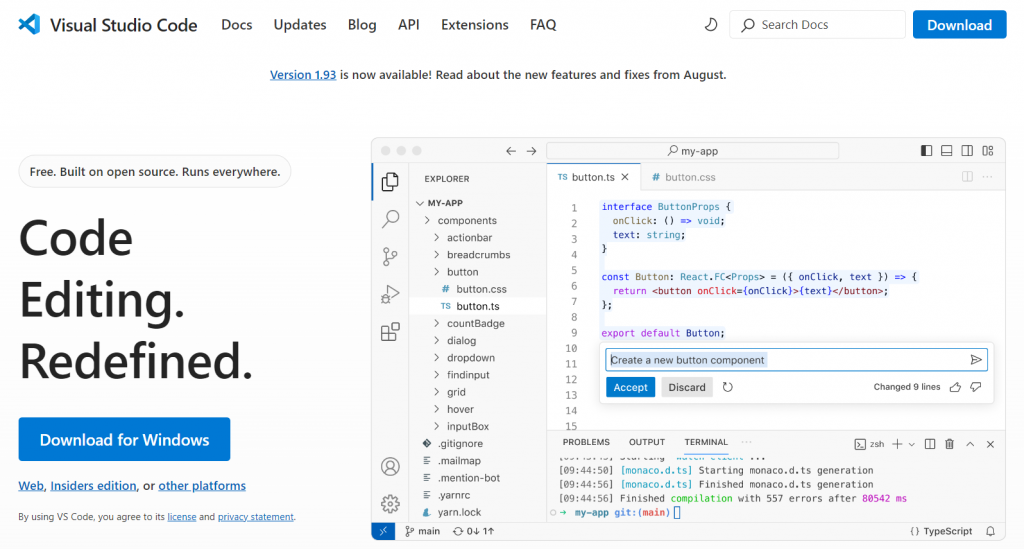
Task: Click the thumbs down icon
Action: (x=976, y=387)
